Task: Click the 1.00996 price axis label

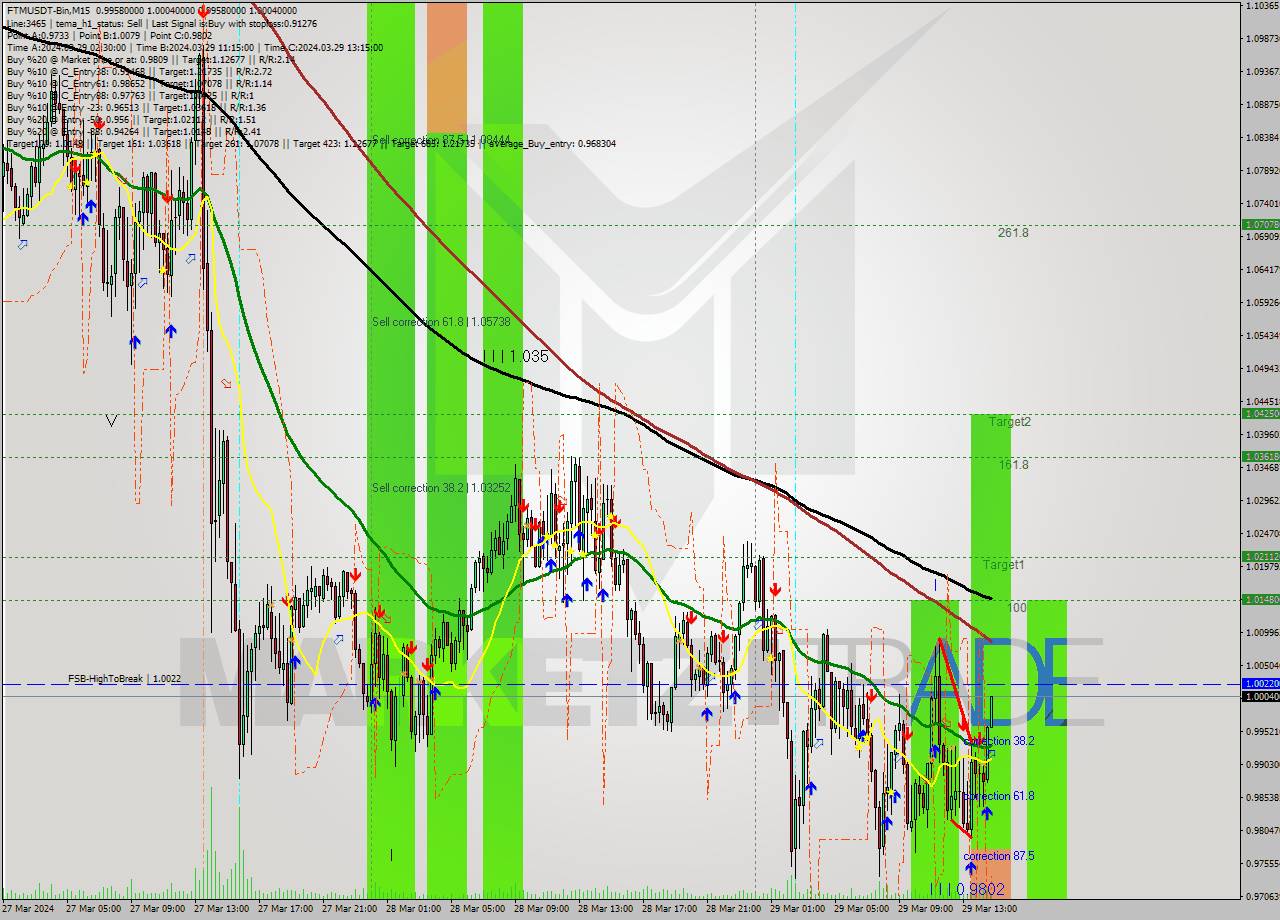Action: coord(1262,632)
